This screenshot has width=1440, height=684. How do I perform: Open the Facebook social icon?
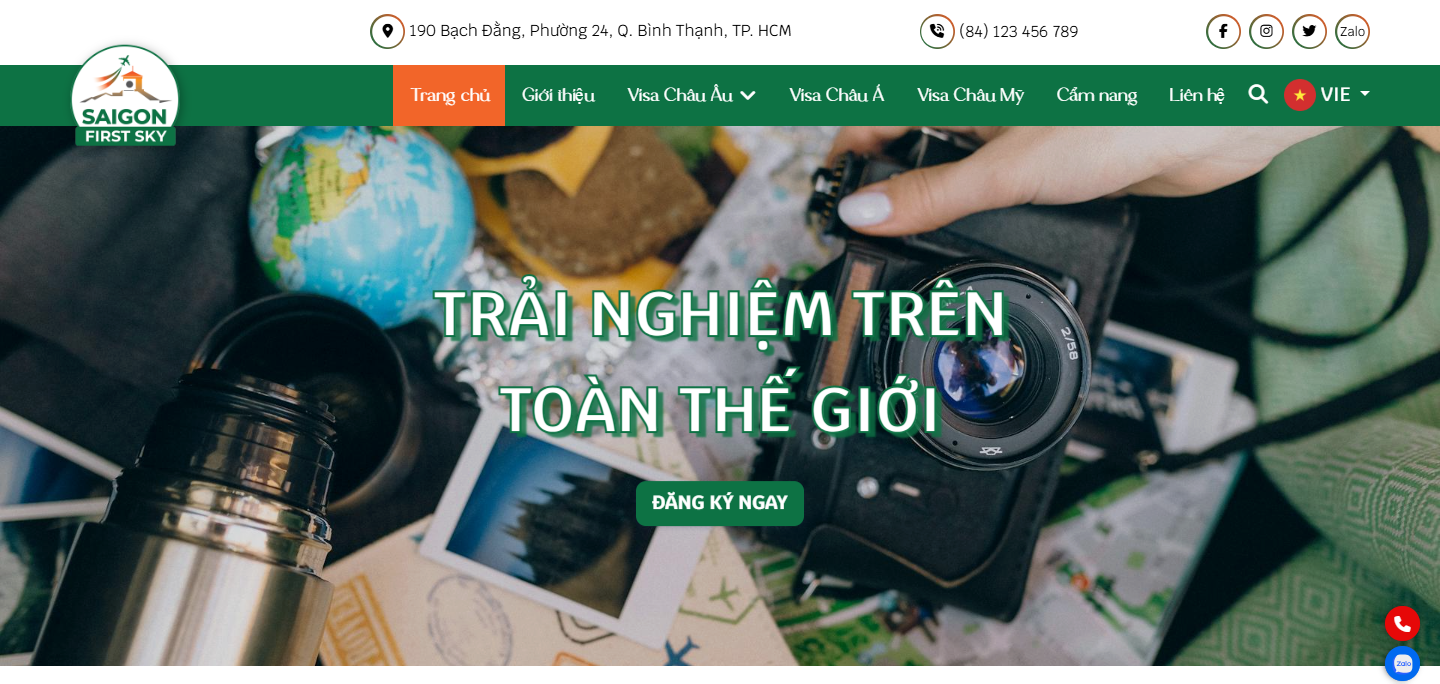1223,31
